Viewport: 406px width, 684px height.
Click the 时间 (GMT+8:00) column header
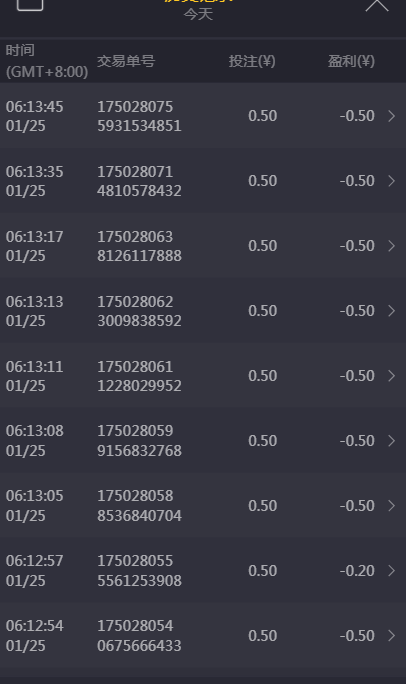pos(47,61)
